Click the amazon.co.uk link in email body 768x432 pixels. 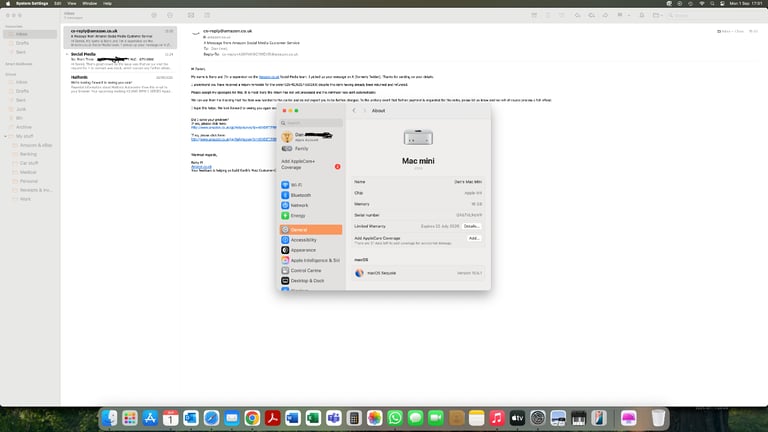[269, 77]
